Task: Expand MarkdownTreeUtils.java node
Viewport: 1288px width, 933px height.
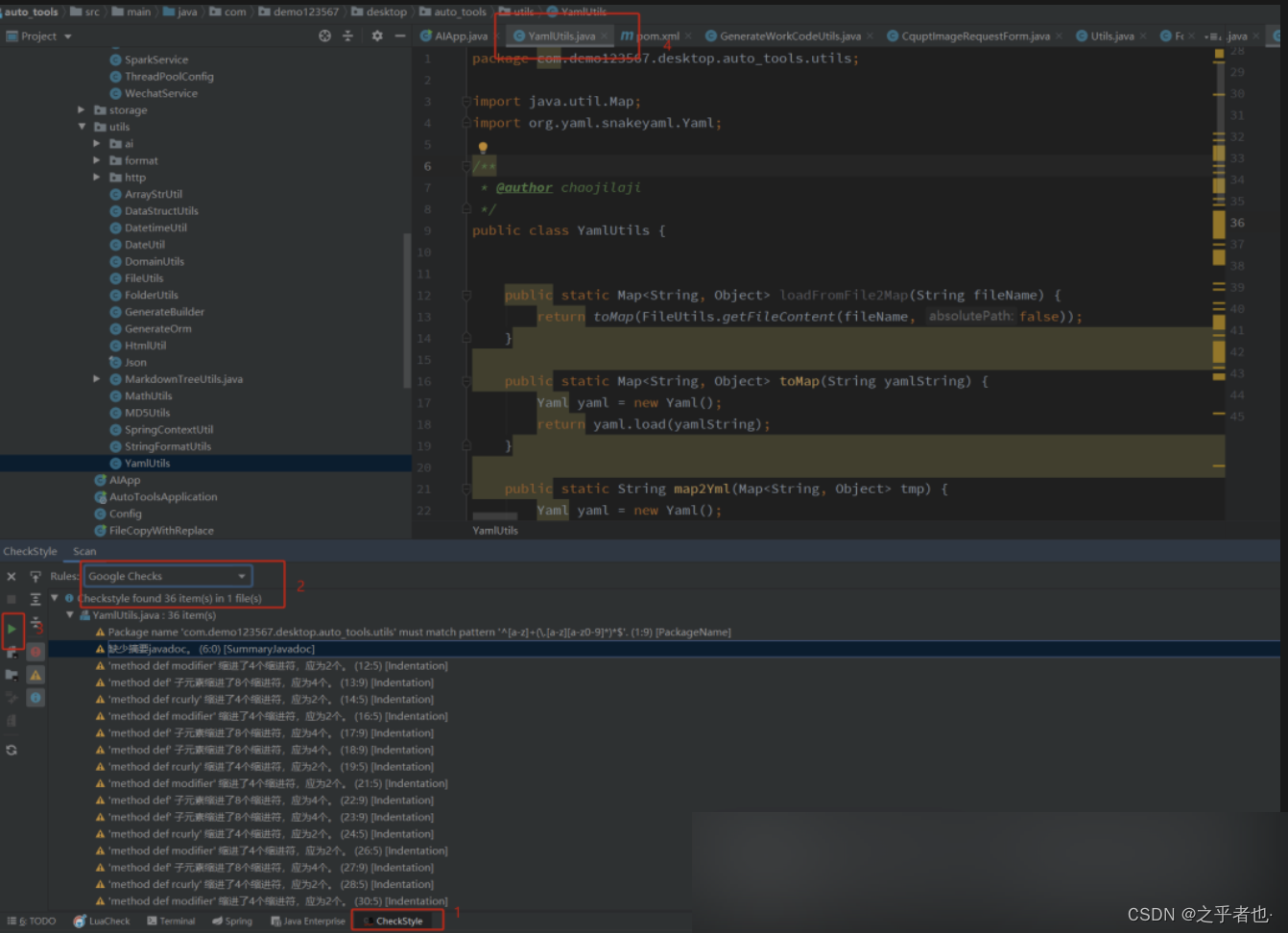Action: point(97,379)
